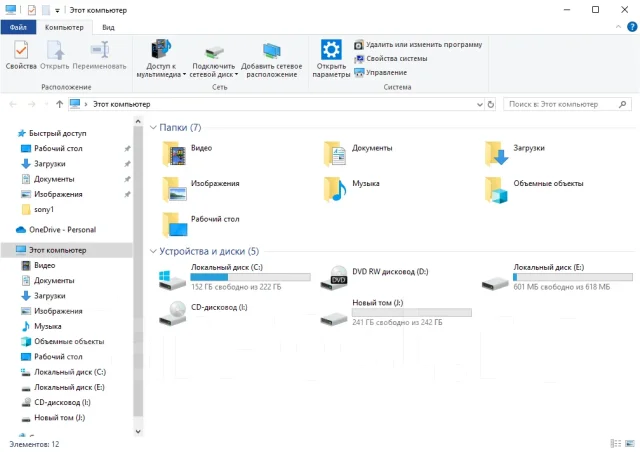Image resolution: width=640 pixels, height=452 pixels.
Task: Switch to the Компьютер ribbon tab
Action: click(64, 27)
